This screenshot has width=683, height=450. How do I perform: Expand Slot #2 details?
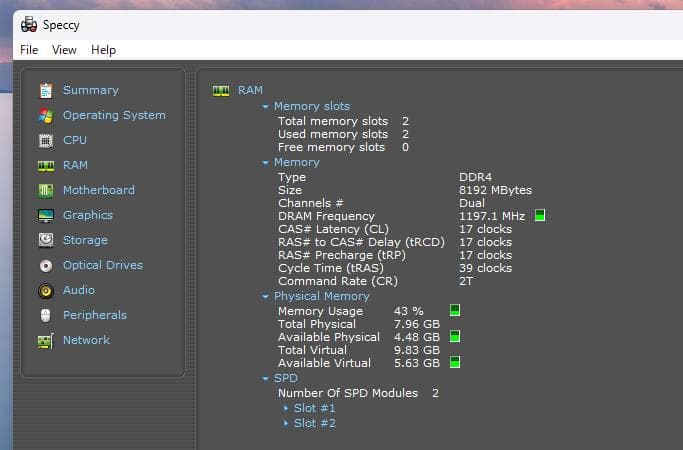(286, 423)
